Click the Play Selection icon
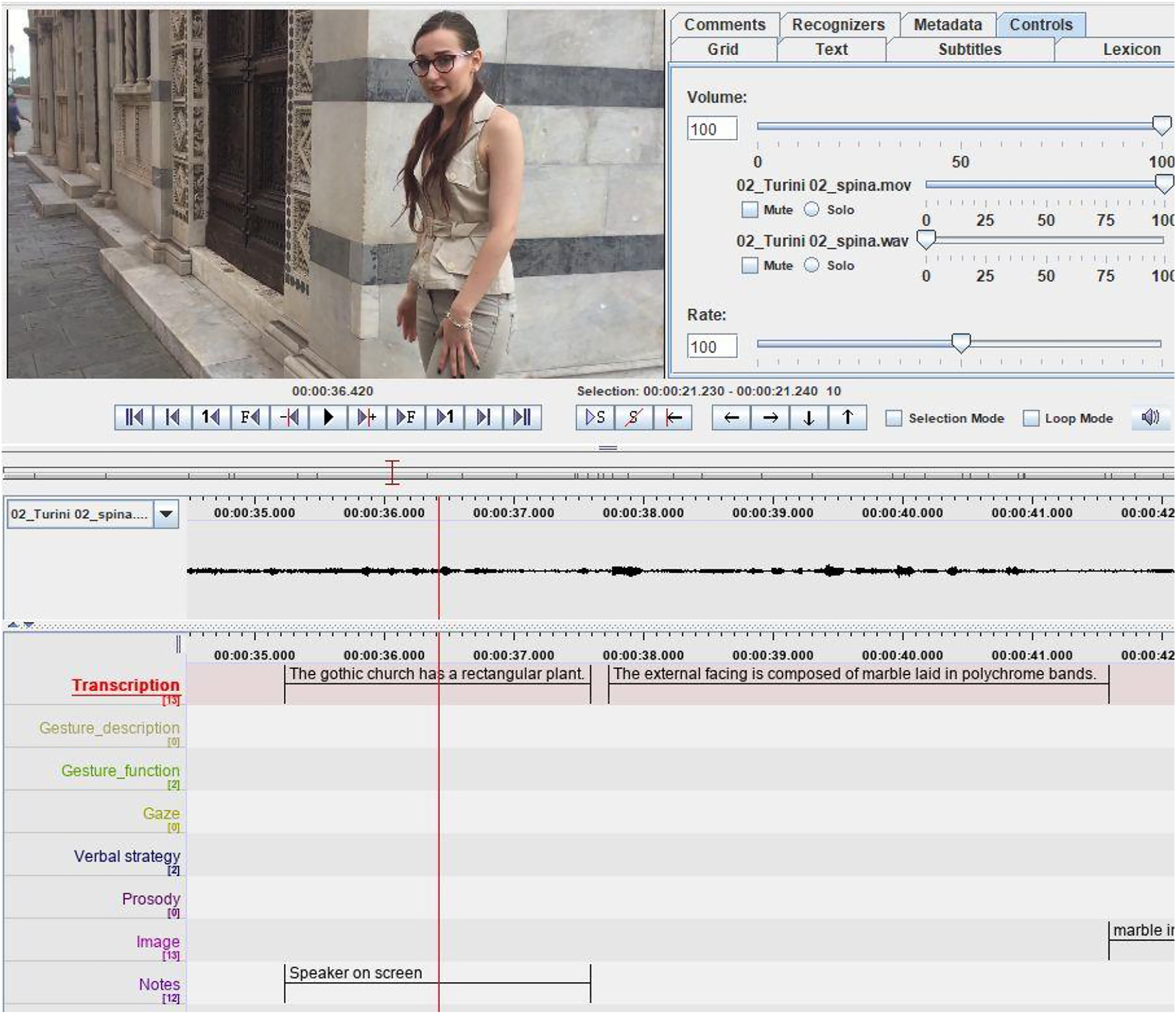The width and height of the screenshot is (1176, 1014). (x=594, y=418)
